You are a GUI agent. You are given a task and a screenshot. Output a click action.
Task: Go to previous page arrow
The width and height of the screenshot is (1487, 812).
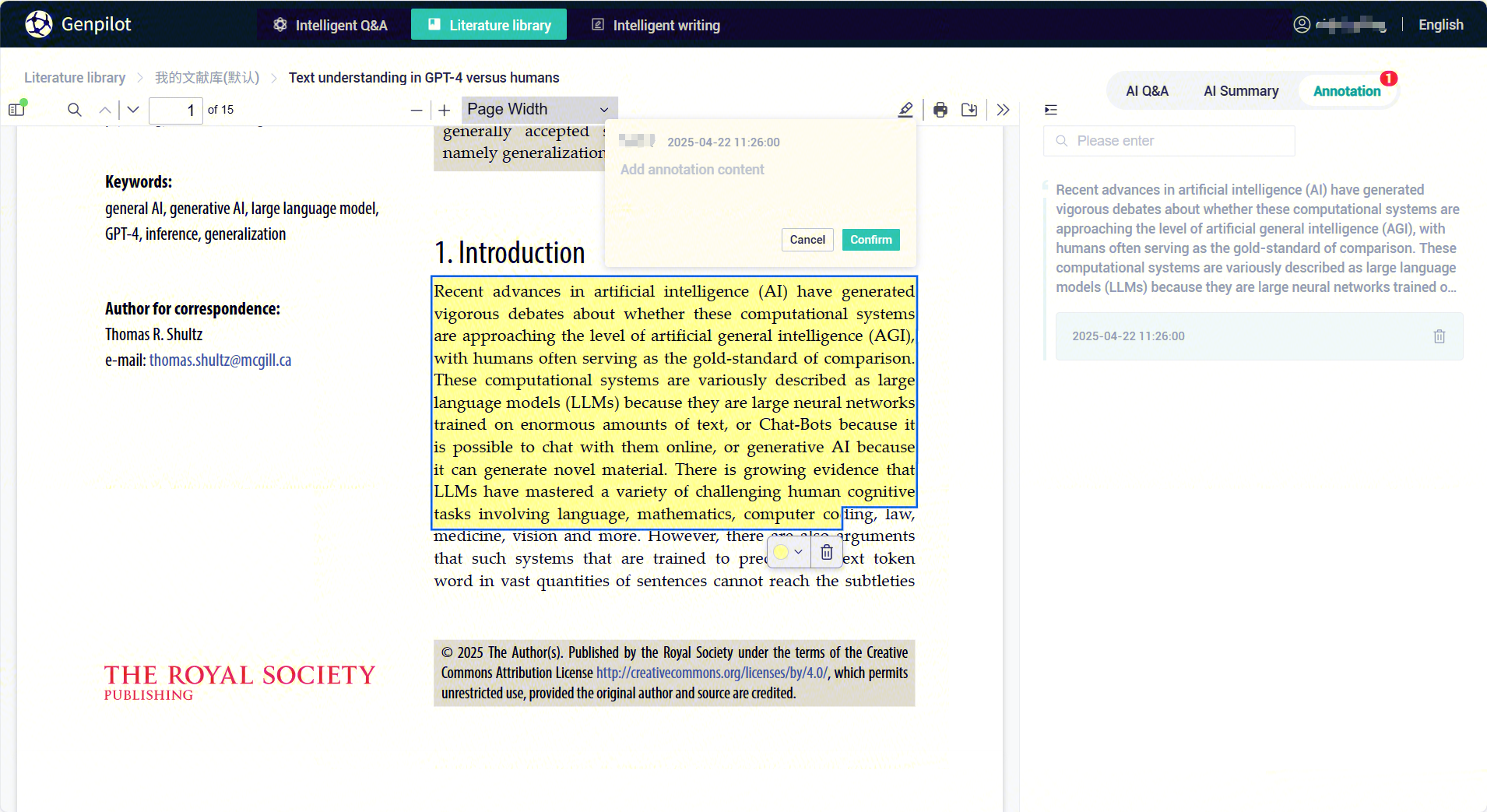point(105,110)
